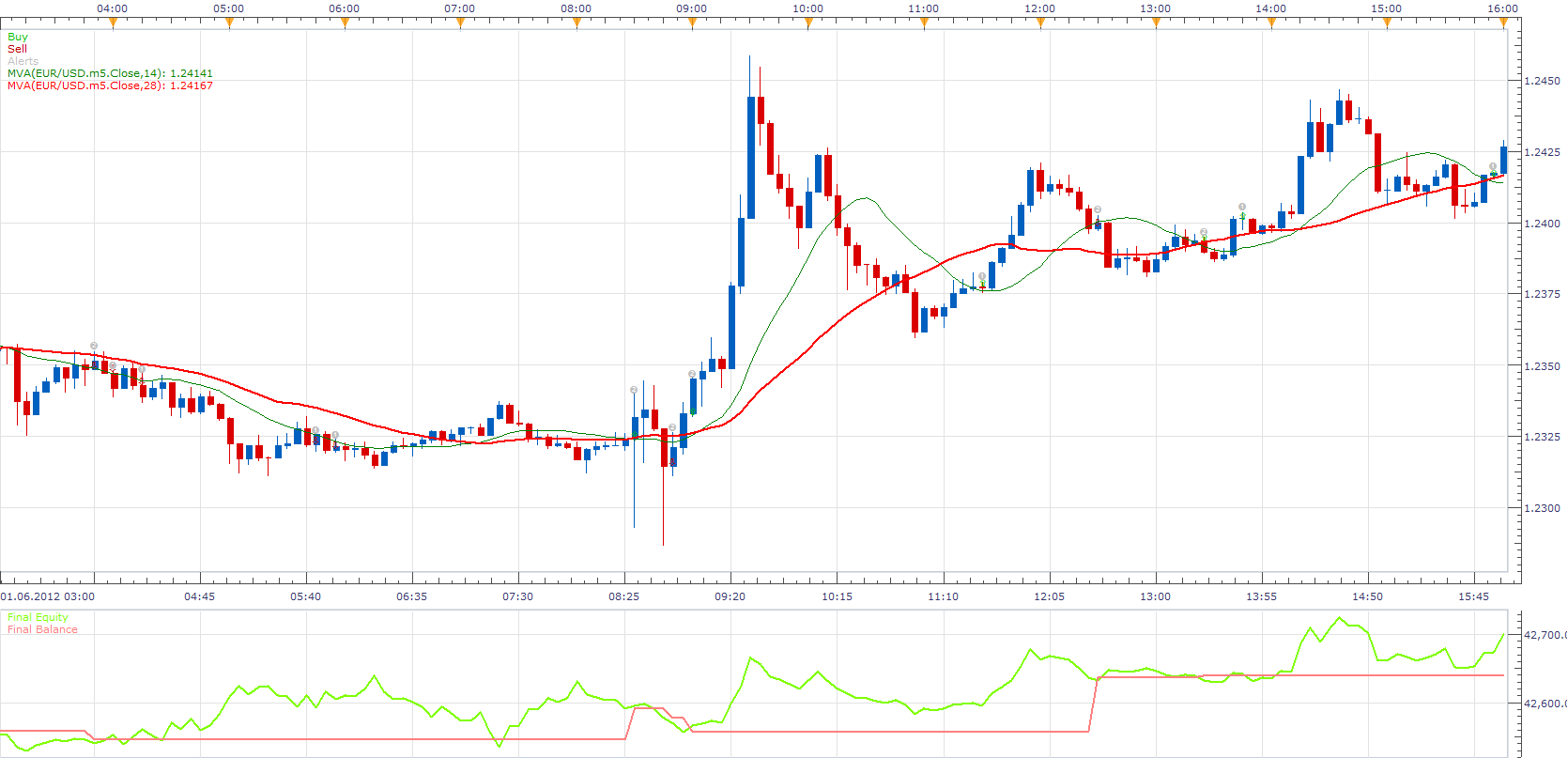Select the MVA Close,28 indicator label
Screen dimensions: 1568x758
coord(110,85)
